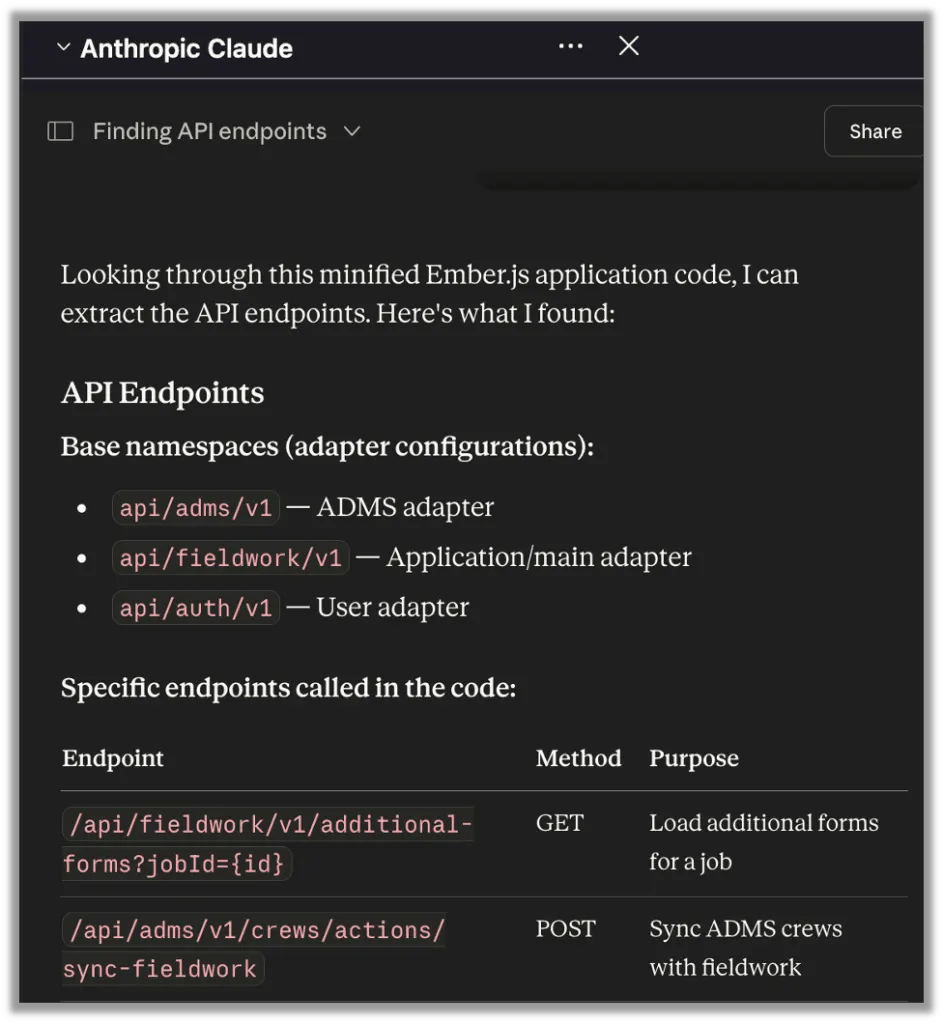Click the POST method cell
Image resolution: width=943 pixels, height=1024 pixels.
(566, 929)
